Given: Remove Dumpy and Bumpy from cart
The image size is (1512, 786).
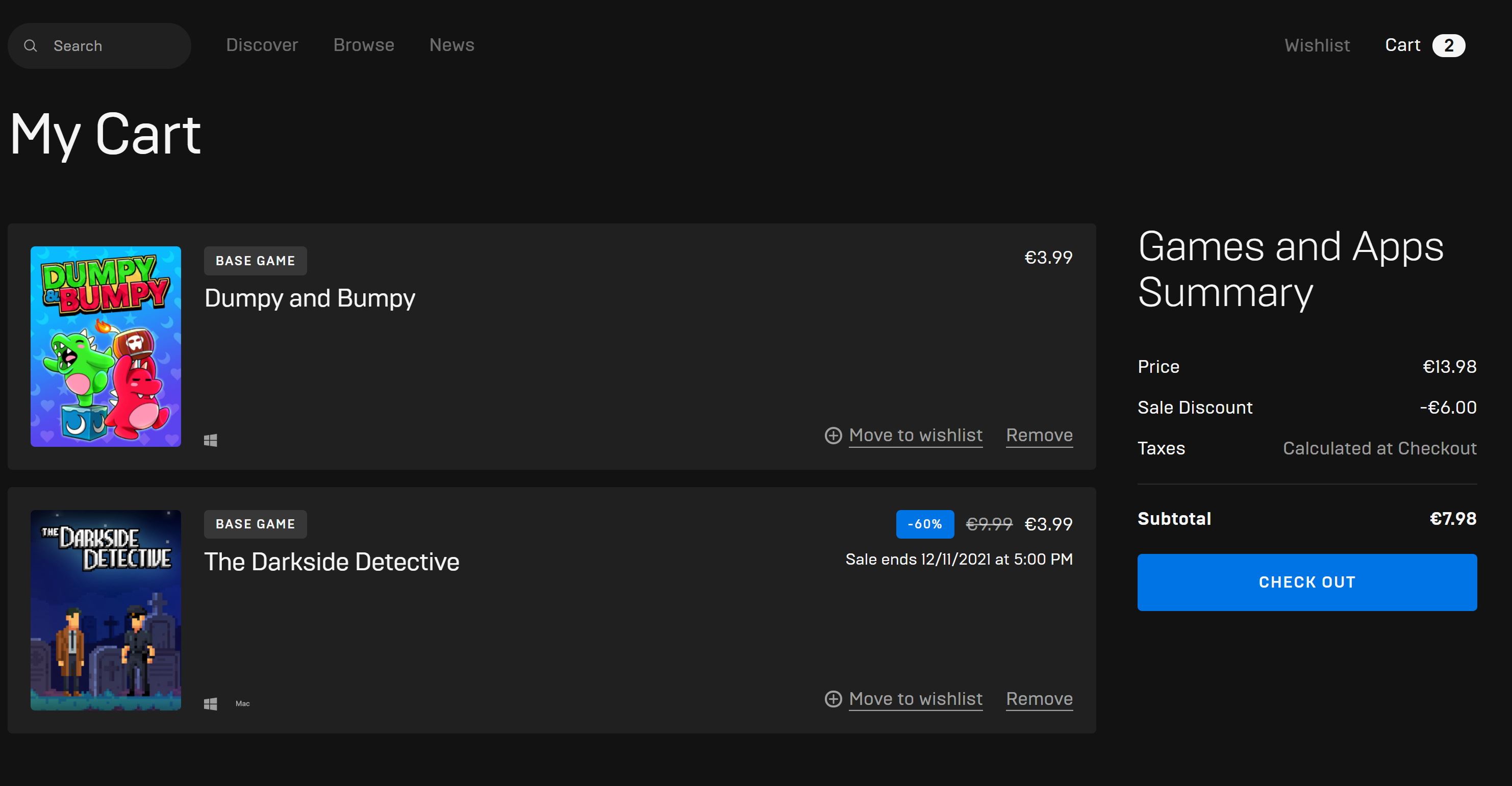Looking at the screenshot, I should point(1039,436).
